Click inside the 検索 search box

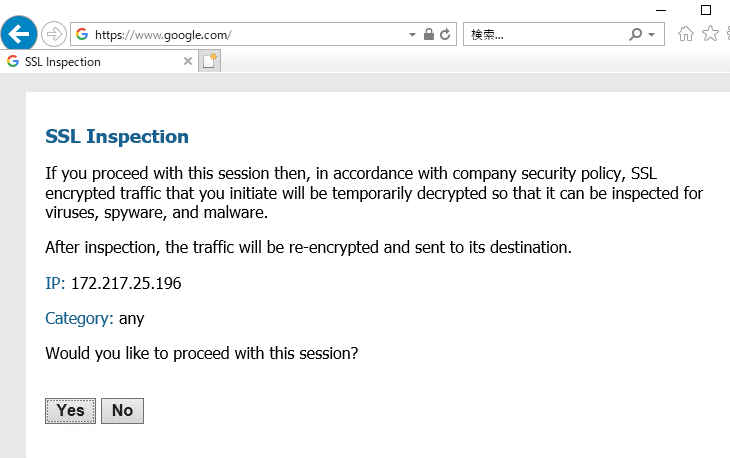(546, 34)
